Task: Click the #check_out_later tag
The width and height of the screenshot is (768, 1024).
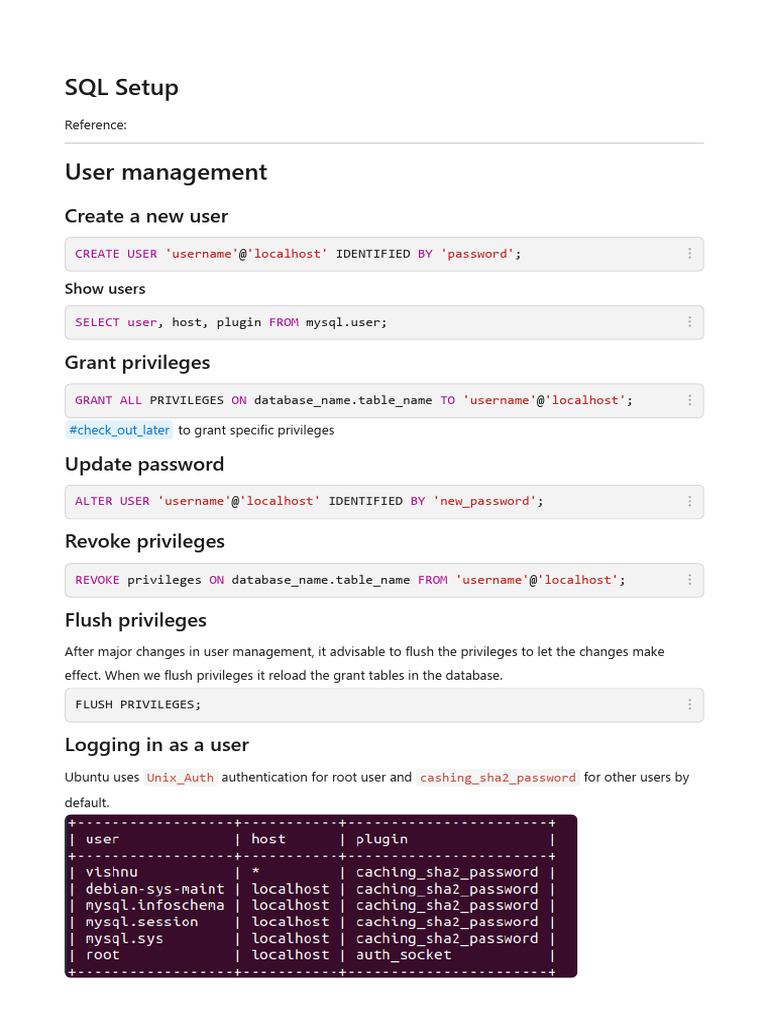Action: click(x=119, y=430)
